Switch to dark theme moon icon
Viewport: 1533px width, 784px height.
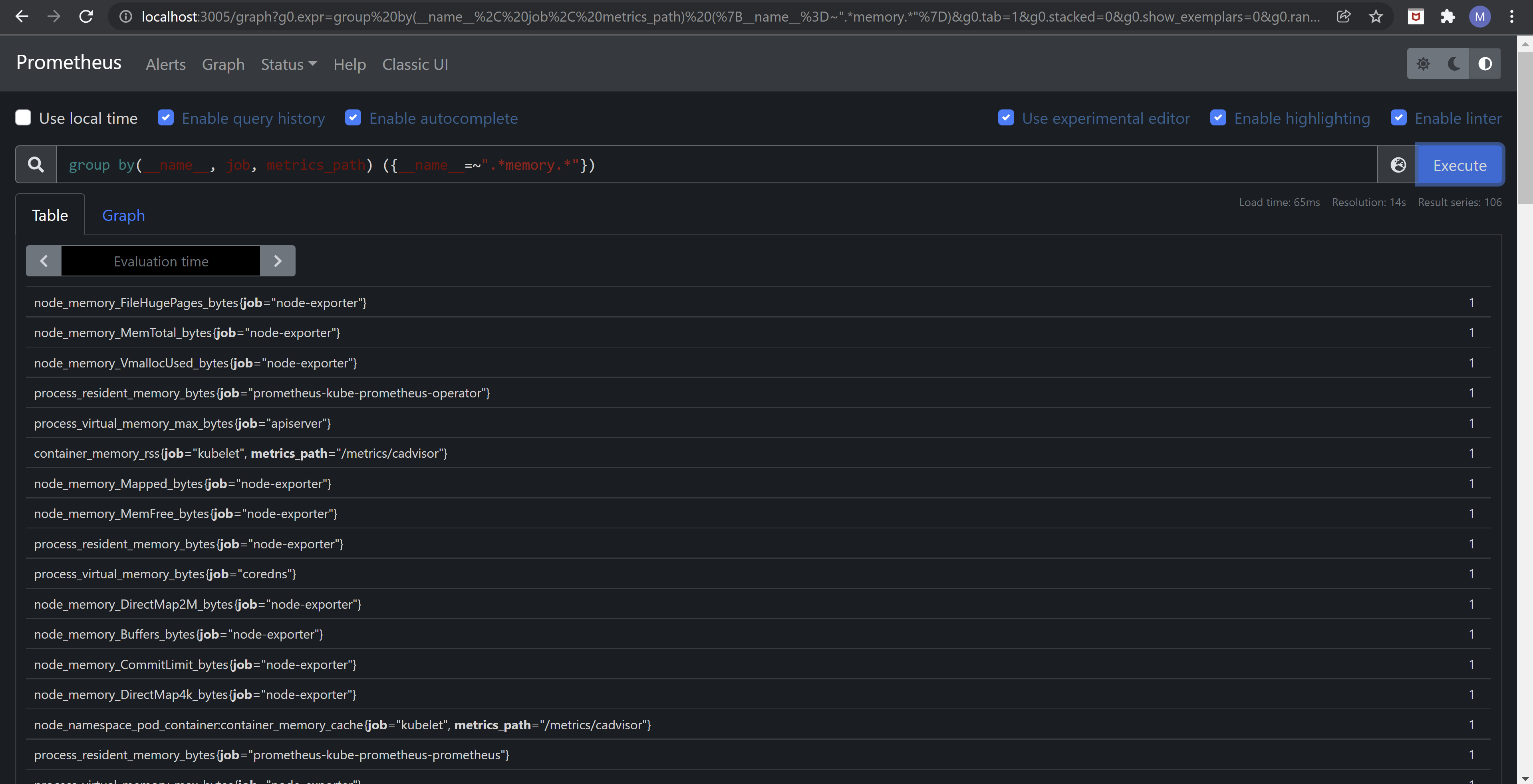(1454, 64)
